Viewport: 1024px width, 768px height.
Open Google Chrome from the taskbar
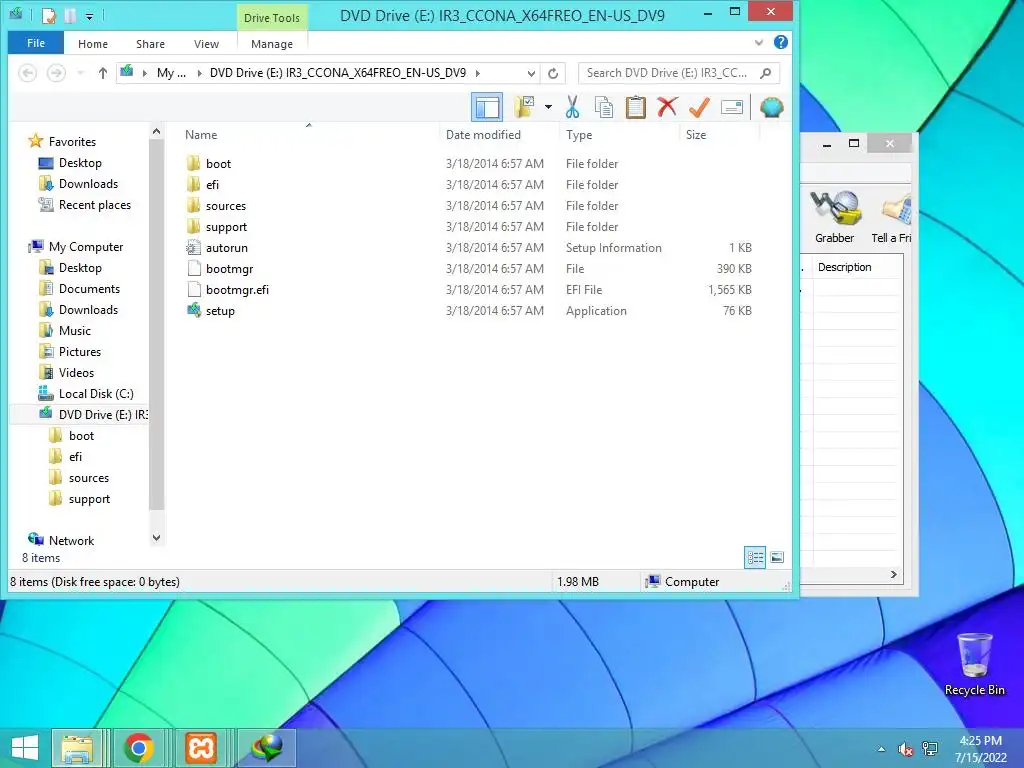pyautogui.click(x=138, y=748)
